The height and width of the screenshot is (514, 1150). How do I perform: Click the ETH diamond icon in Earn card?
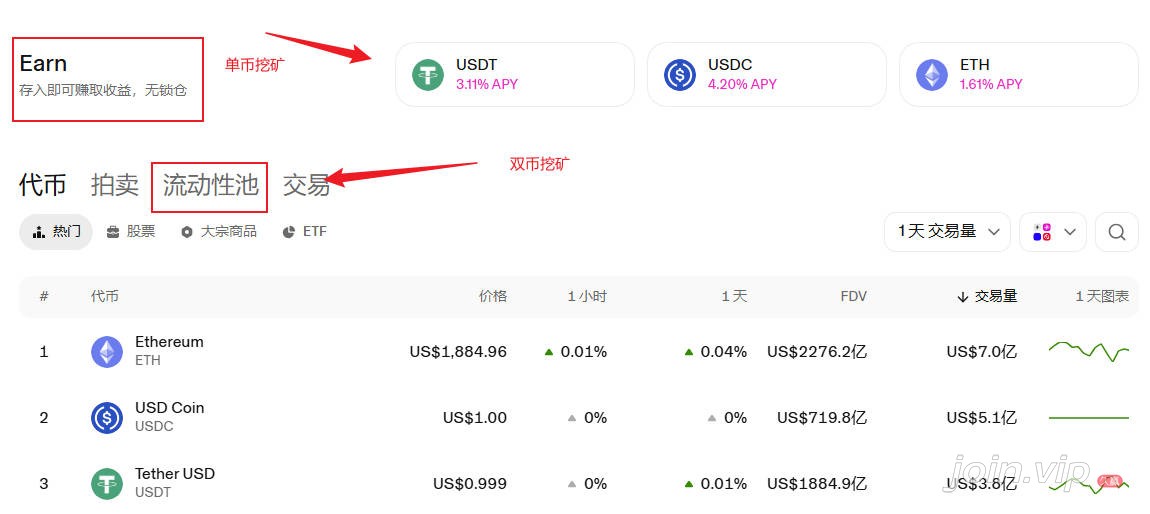931,75
